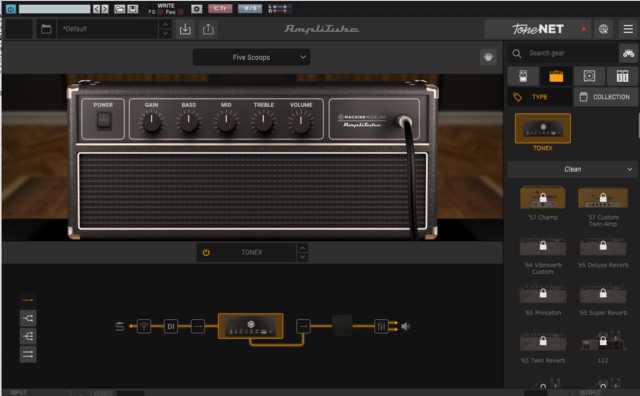
Task: Select the empty cabinet slot in chain
Action: click(x=342, y=326)
